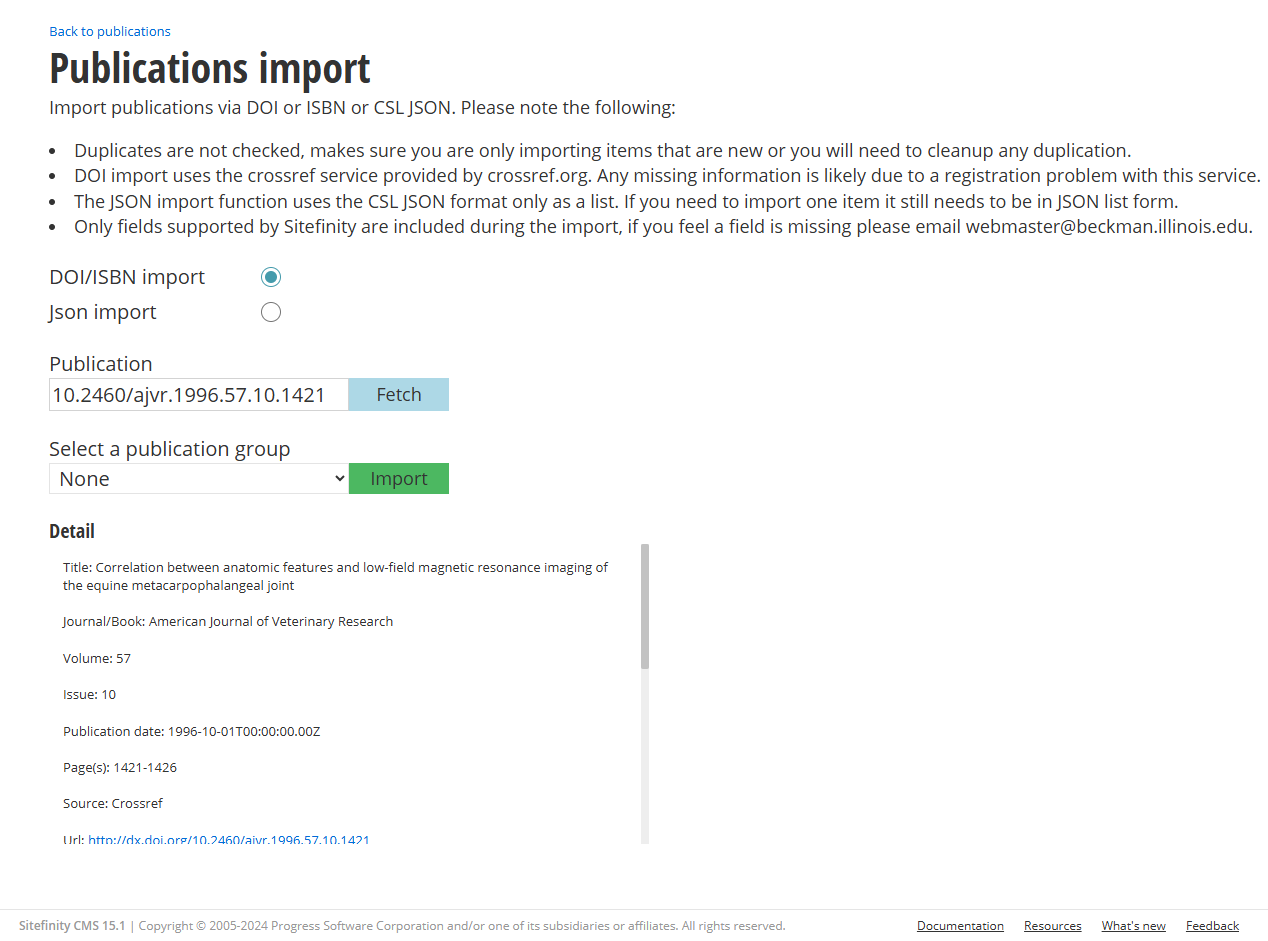Click the publication Title line in Detail

click(335, 576)
